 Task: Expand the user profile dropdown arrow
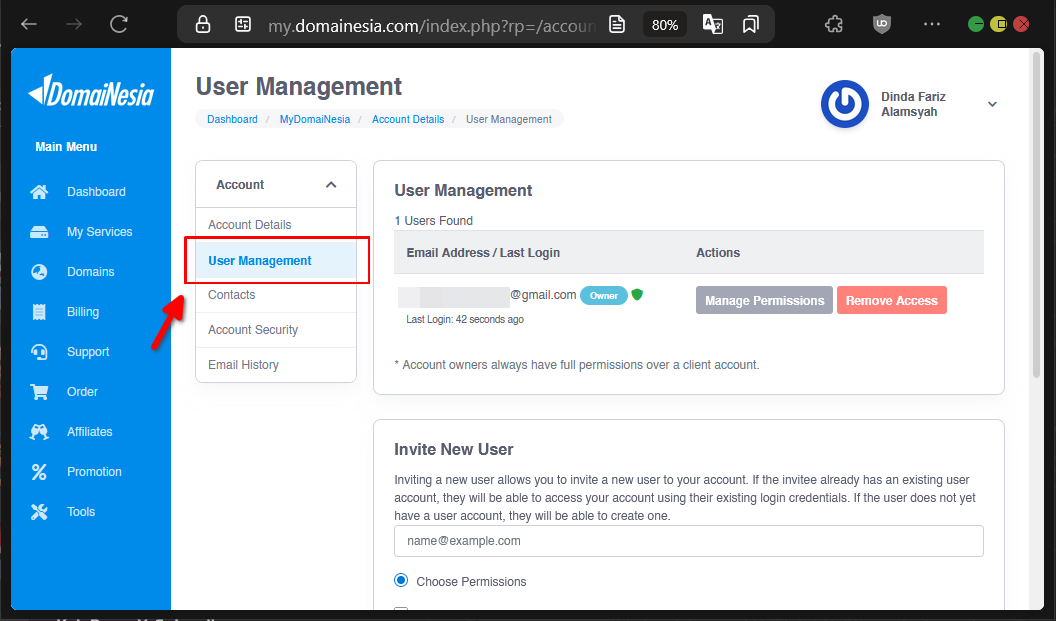[x=992, y=104]
